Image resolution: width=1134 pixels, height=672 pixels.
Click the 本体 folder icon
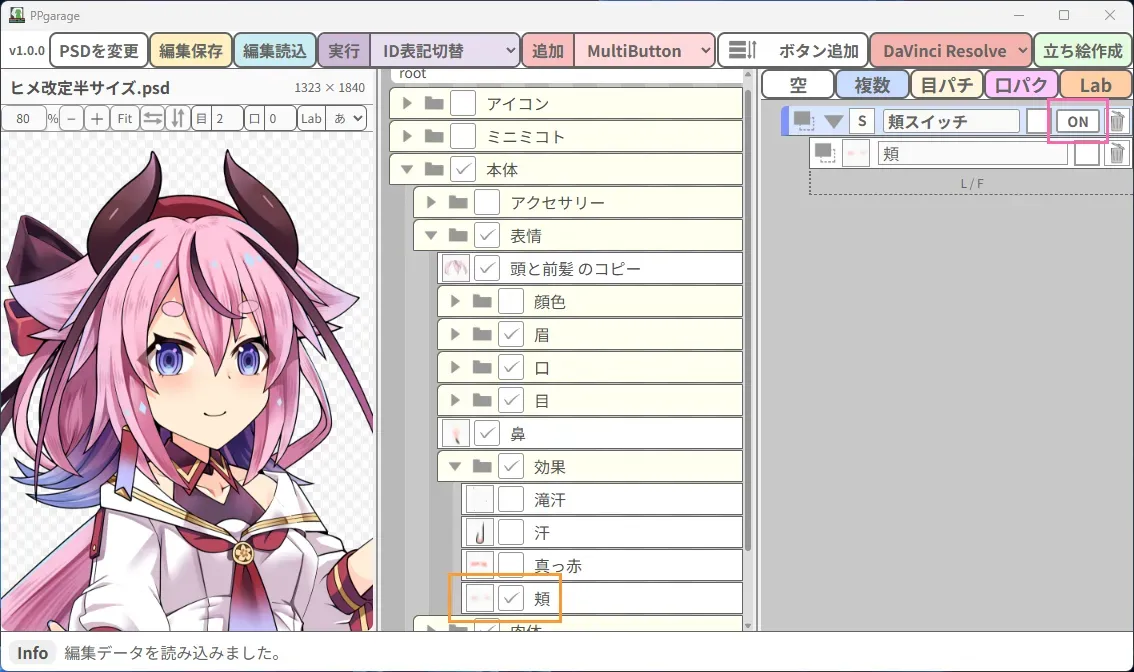pos(434,169)
